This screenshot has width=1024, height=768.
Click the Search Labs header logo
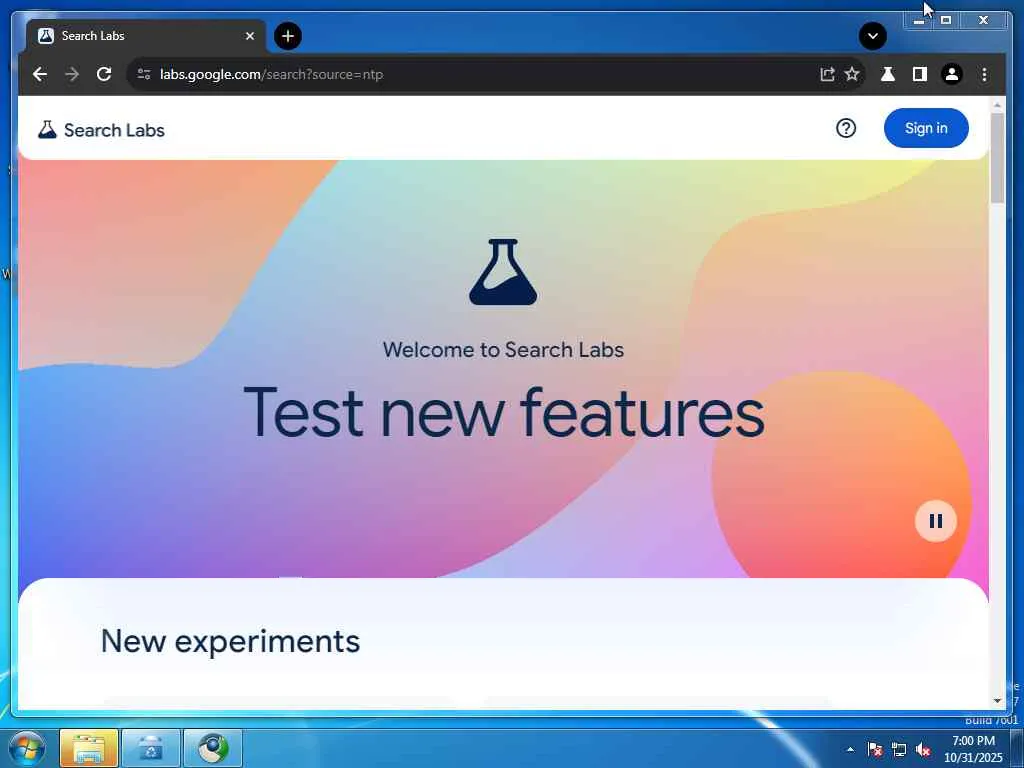click(x=101, y=130)
